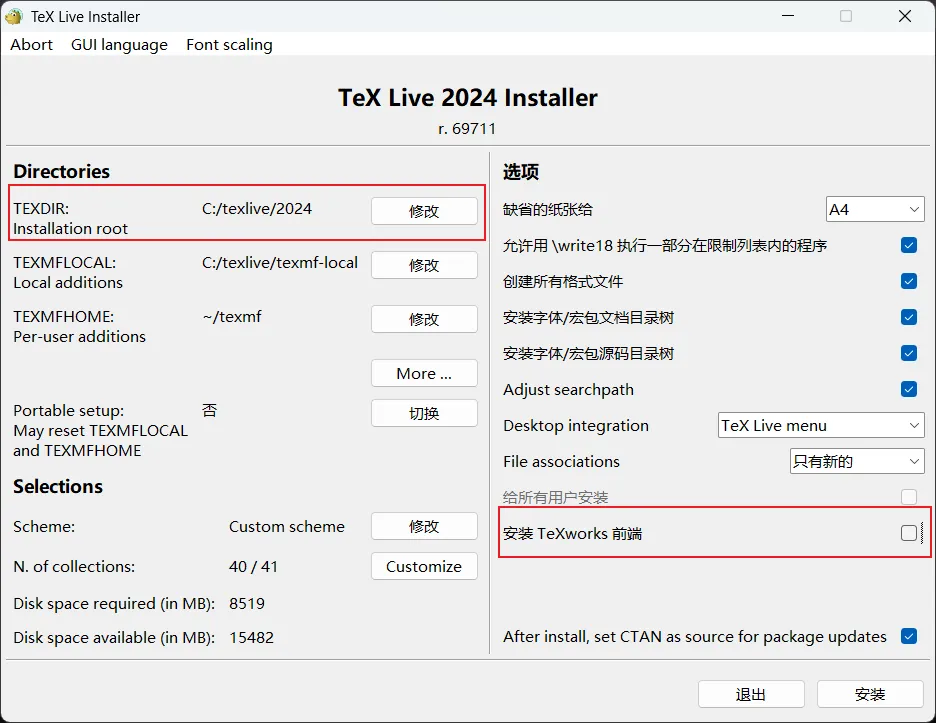Click the C:/texlive/2024 path text
This screenshot has width=936, height=723.
pos(257,208)
